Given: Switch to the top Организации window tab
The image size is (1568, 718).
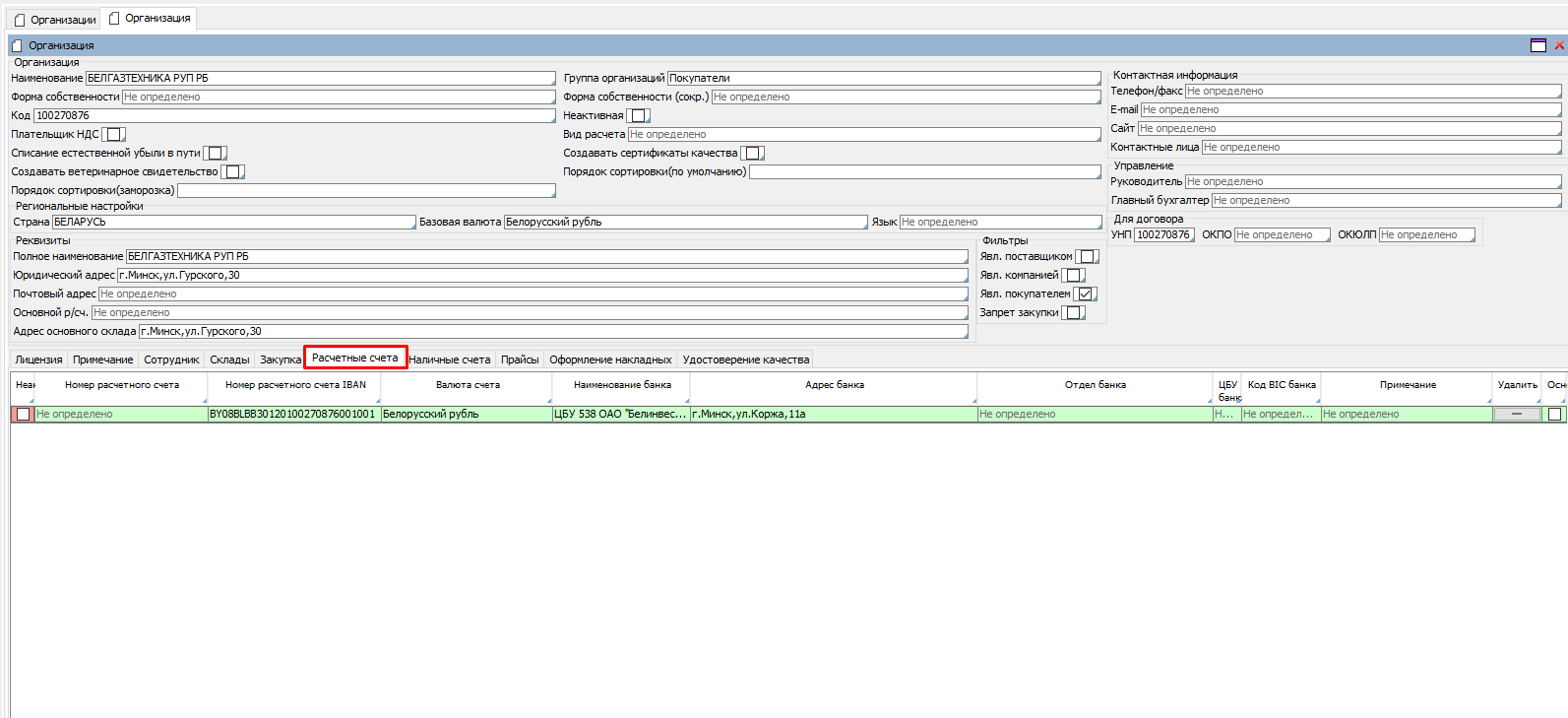Looking at the screenshot, I should pyautogui.click(x=55, y=20).
